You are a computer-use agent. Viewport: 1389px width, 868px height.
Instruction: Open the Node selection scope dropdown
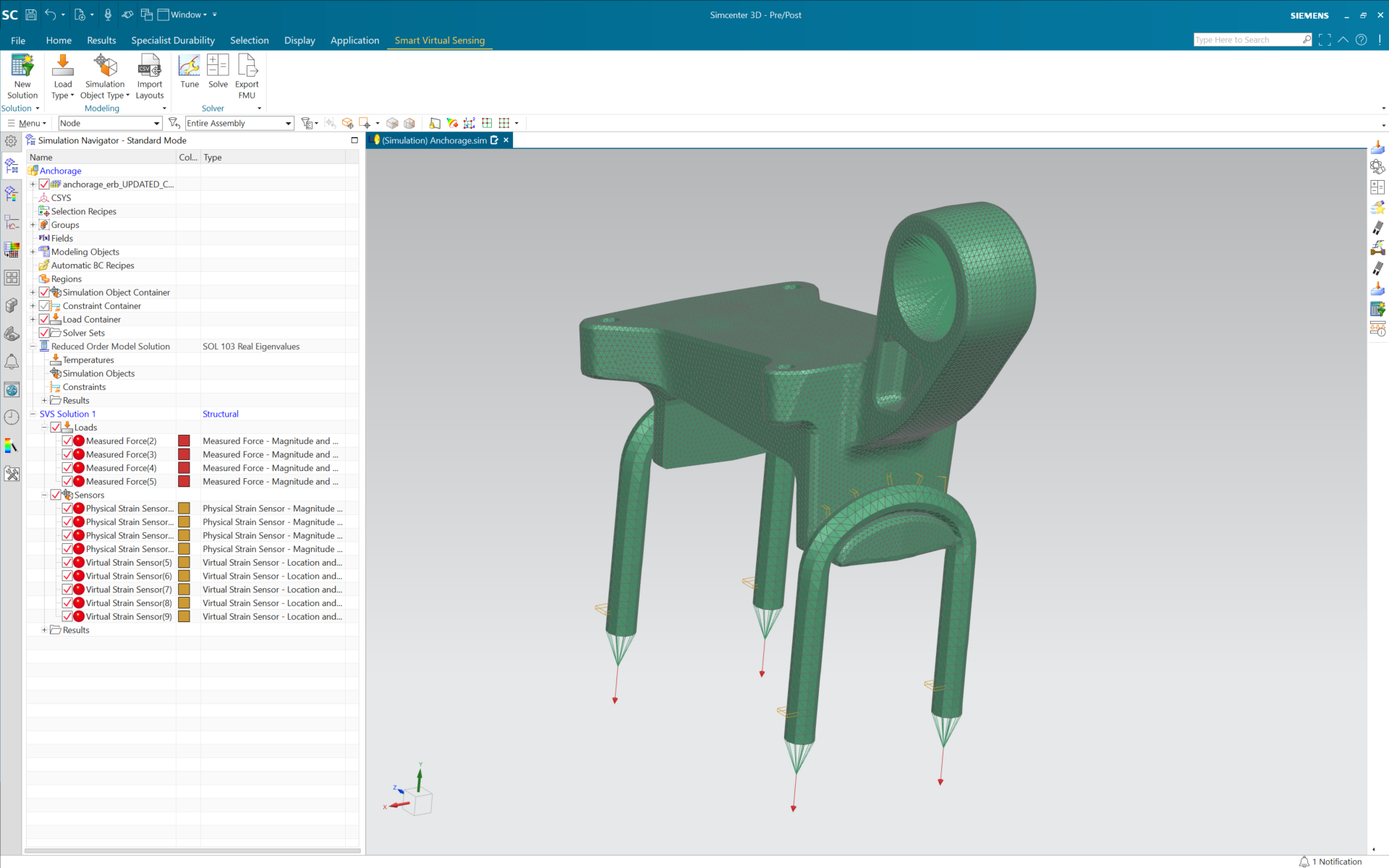(x=156, y=123)
